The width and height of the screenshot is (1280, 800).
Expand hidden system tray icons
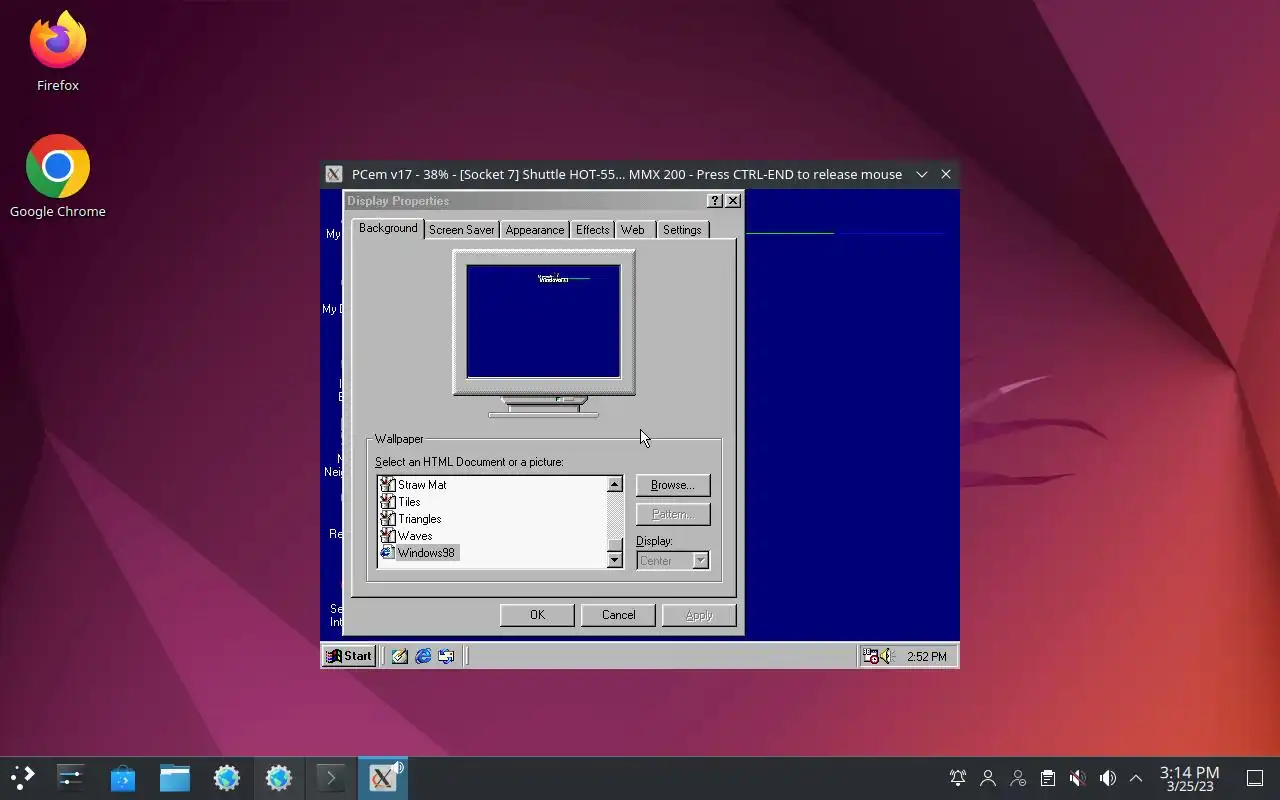click(x=1136, y=778)
